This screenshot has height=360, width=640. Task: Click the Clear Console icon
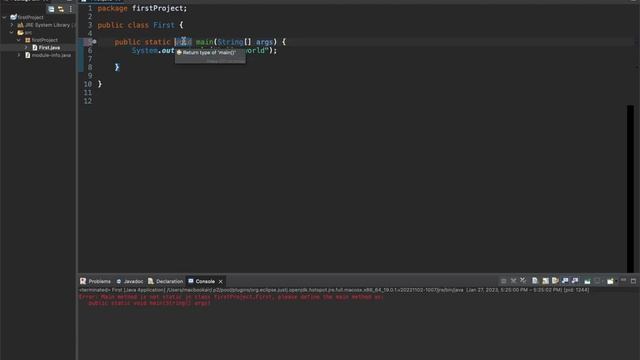[x=535, y=281]
